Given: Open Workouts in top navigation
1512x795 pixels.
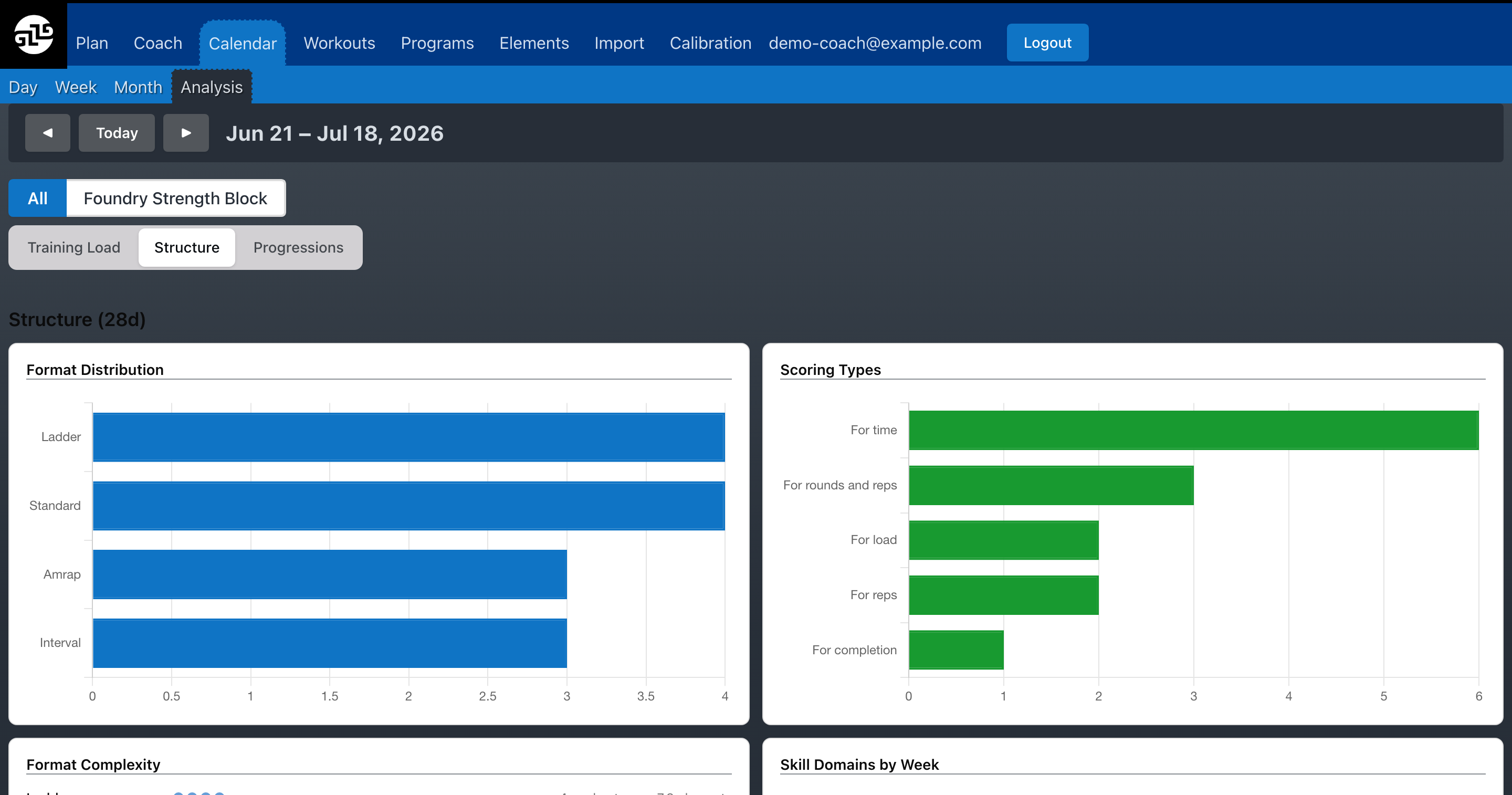Looking at the screenshot, I should [339, 43].
